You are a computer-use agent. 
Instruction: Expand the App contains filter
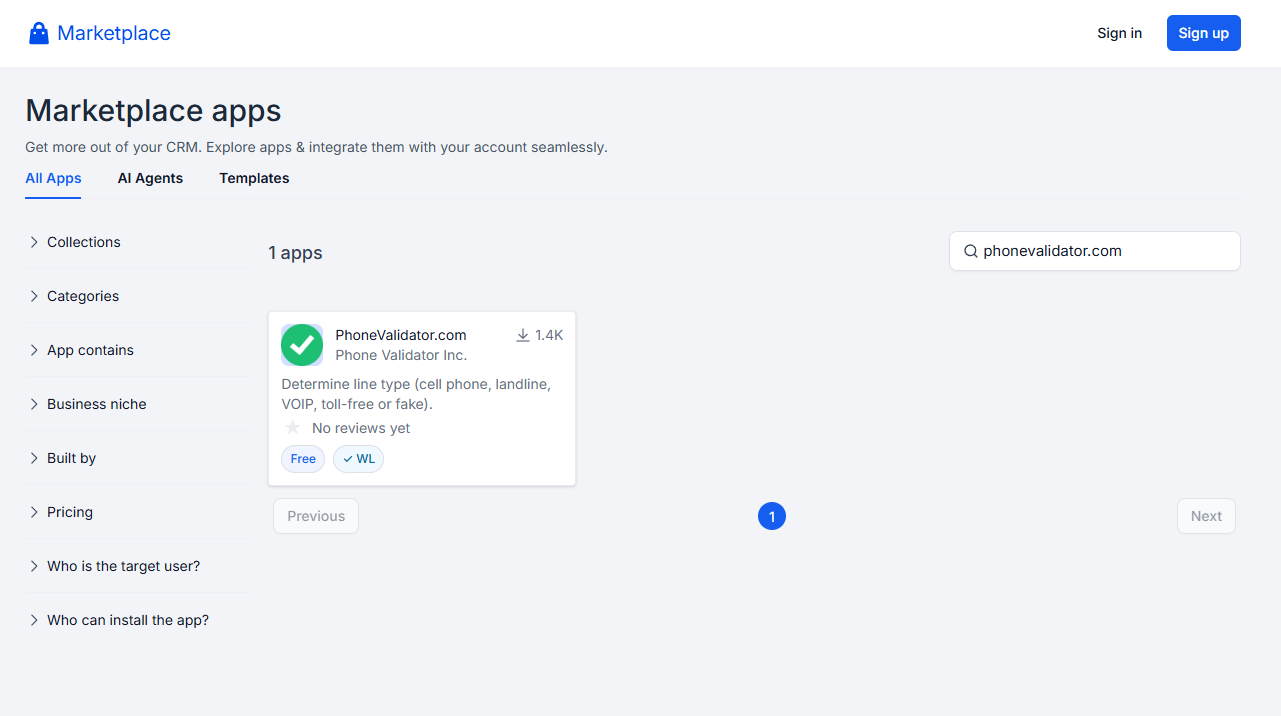point(136,350)
